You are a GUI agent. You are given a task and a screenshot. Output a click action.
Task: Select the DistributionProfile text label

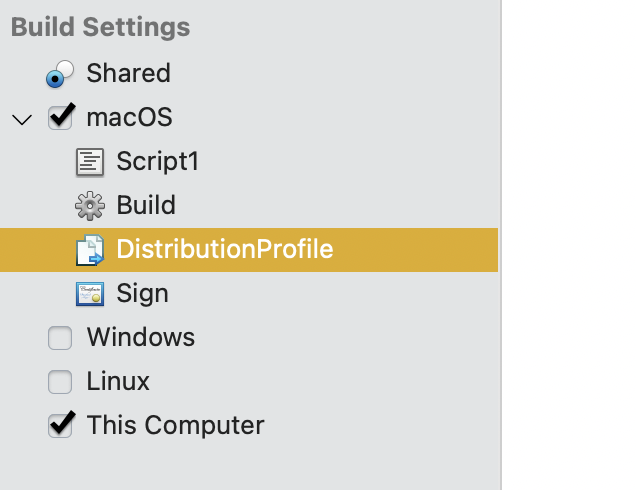point(224,250)
